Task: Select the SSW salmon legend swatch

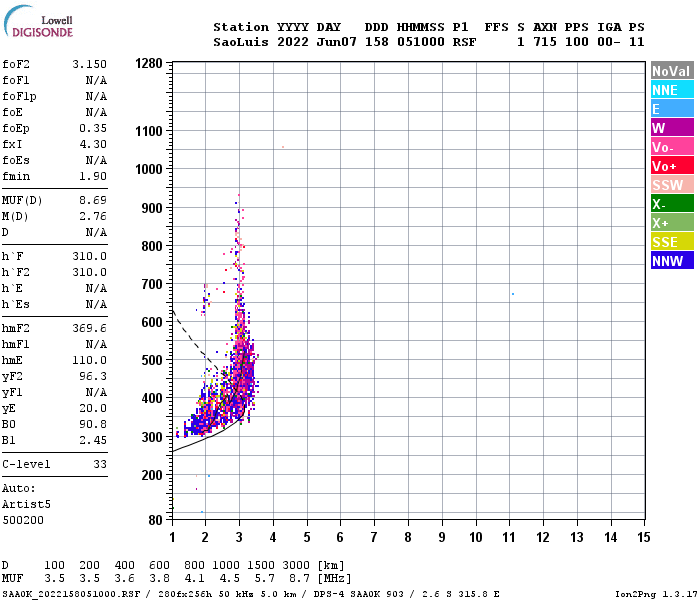Action: [x=672, y=185]
